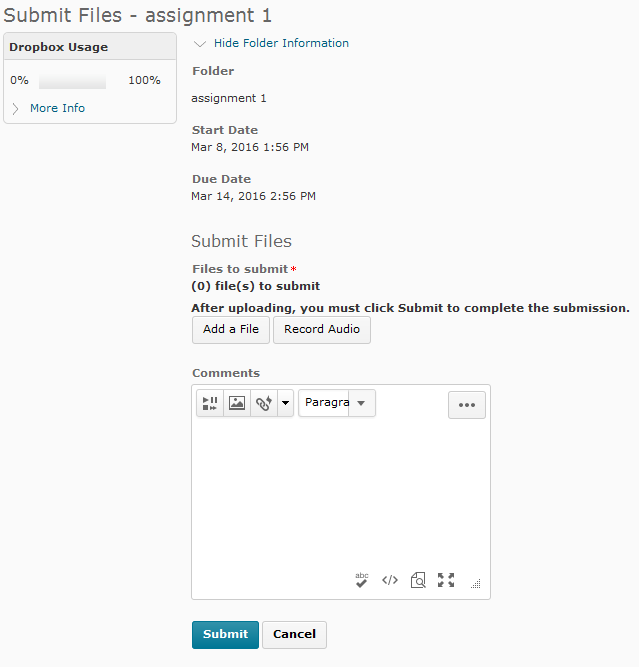This screenshot has width=639, height=667.
Task: Toggle fullscreen editor mode
Action: point(446,580)
